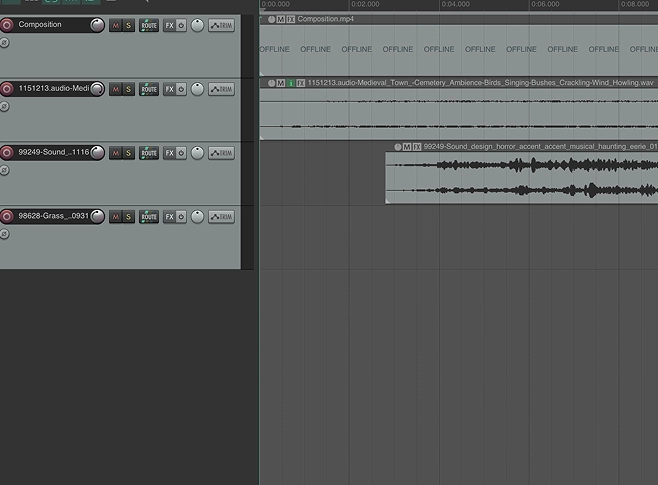Set the cursor at 0:04.000 on the ruler
The width and height of the screenshot is (658, 485).
coord(456,4)
